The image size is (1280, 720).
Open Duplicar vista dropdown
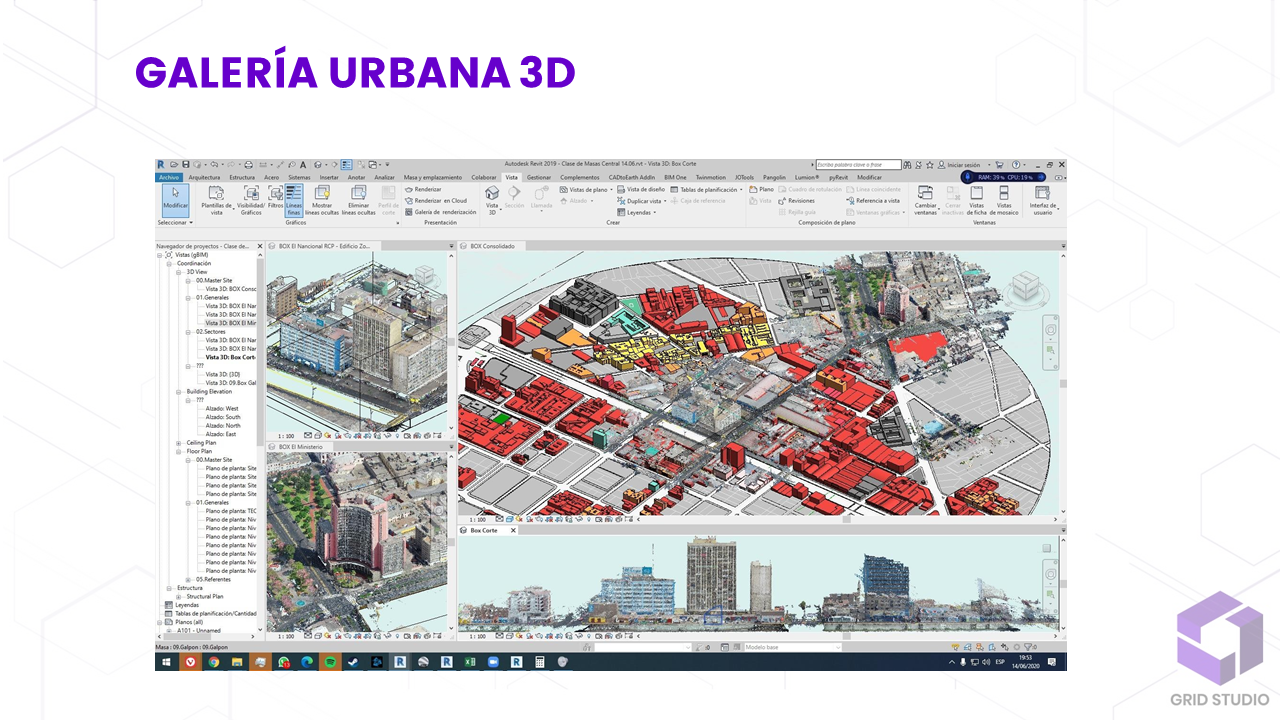coord(640,201)
